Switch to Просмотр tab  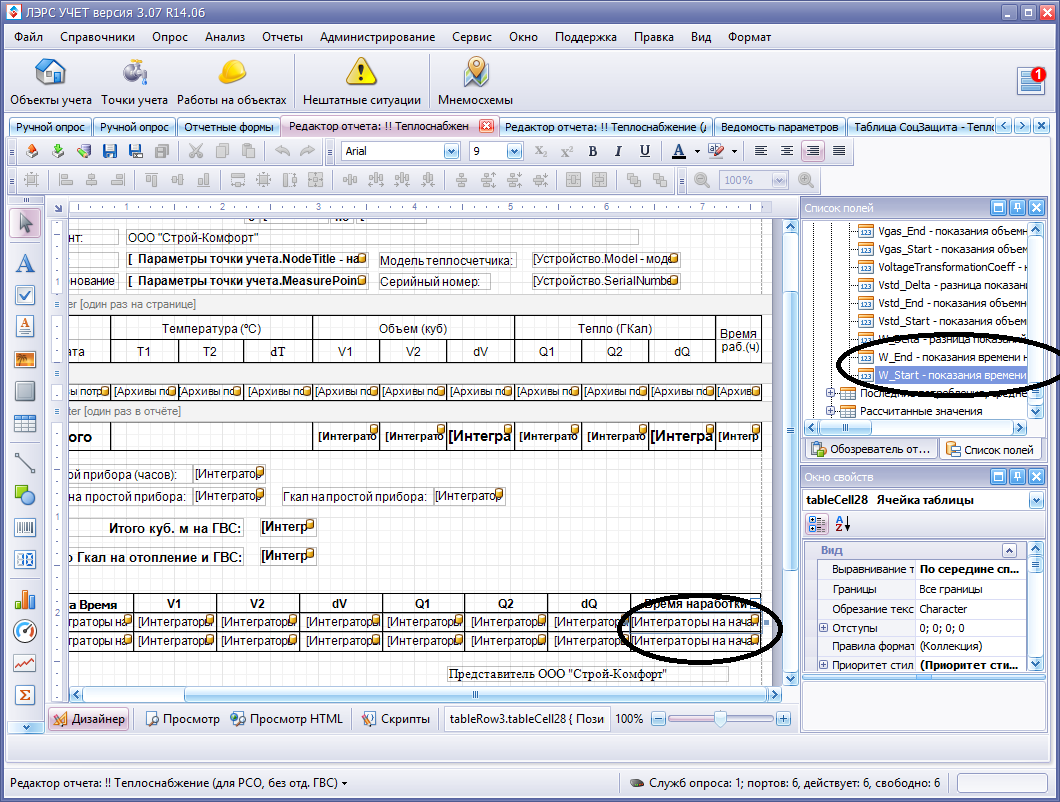click(183, 719)
